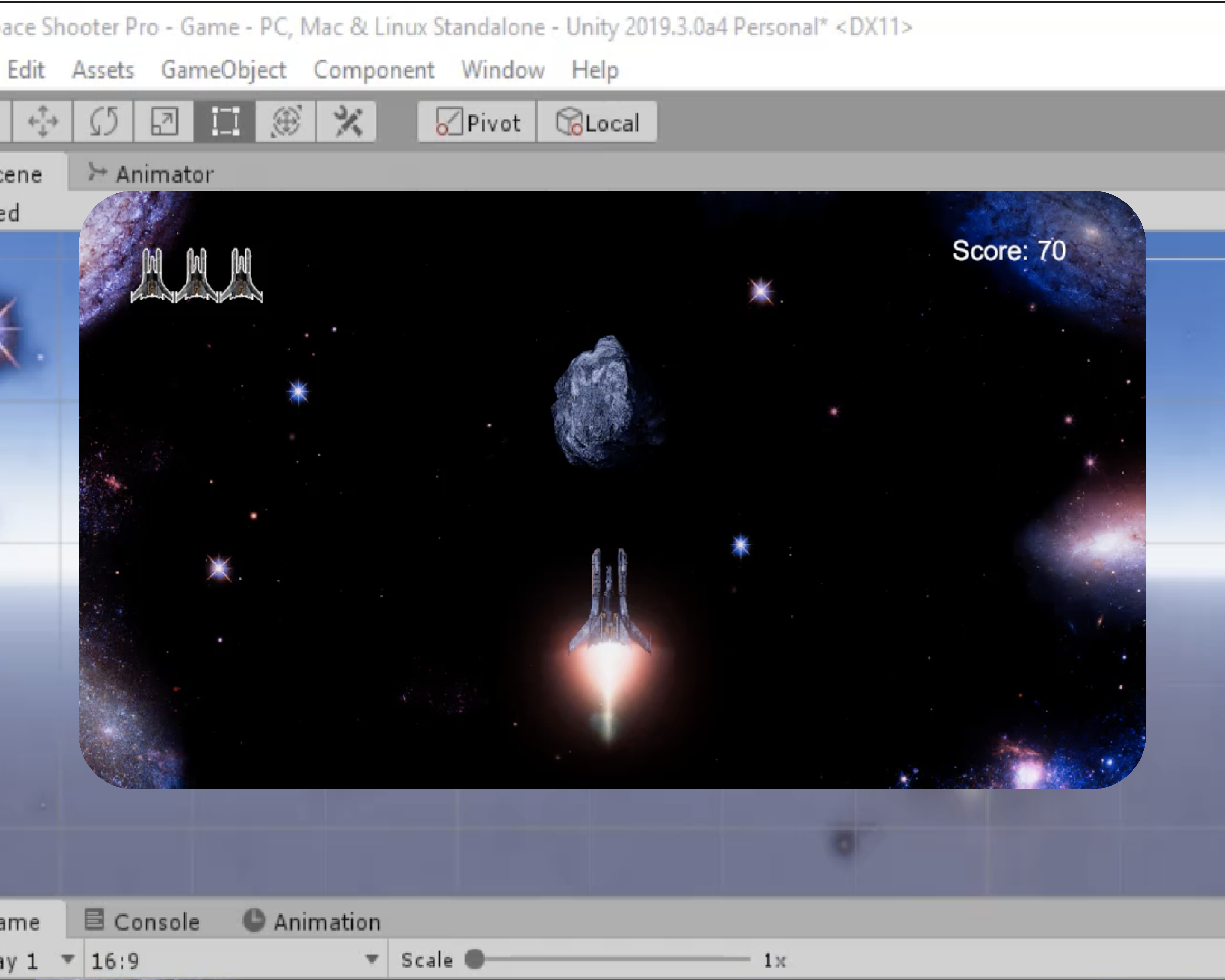1225x980 pixels.
Task: Open the Window menu
Action: (503, 70)
